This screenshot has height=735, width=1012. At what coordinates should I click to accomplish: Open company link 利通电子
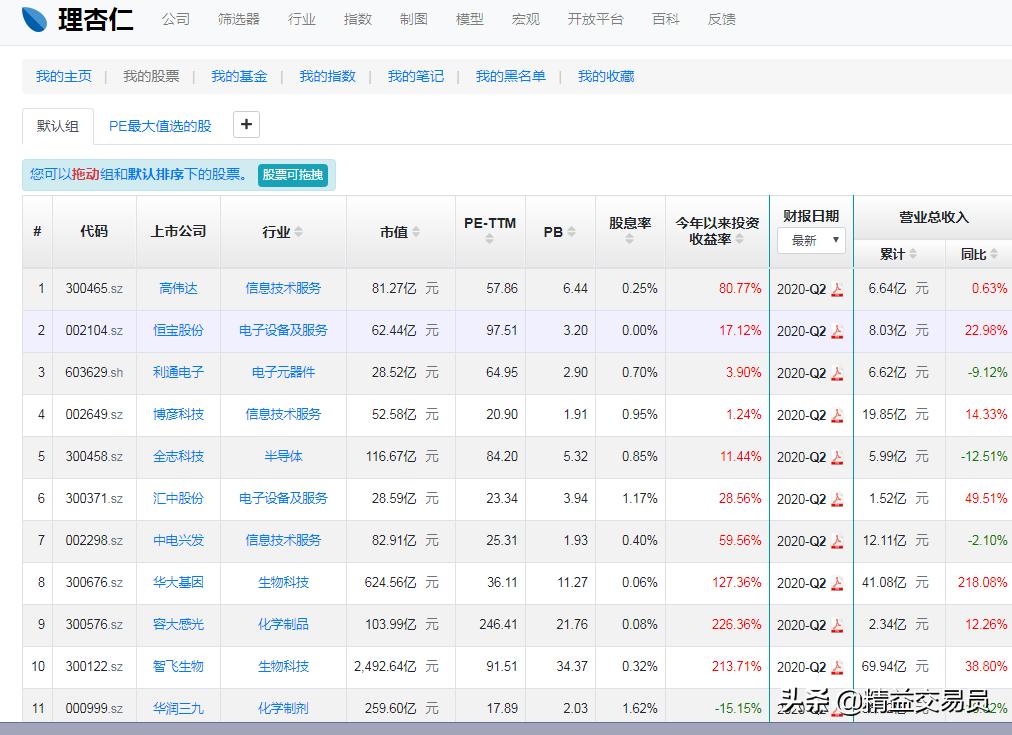(x=178, y=372)
